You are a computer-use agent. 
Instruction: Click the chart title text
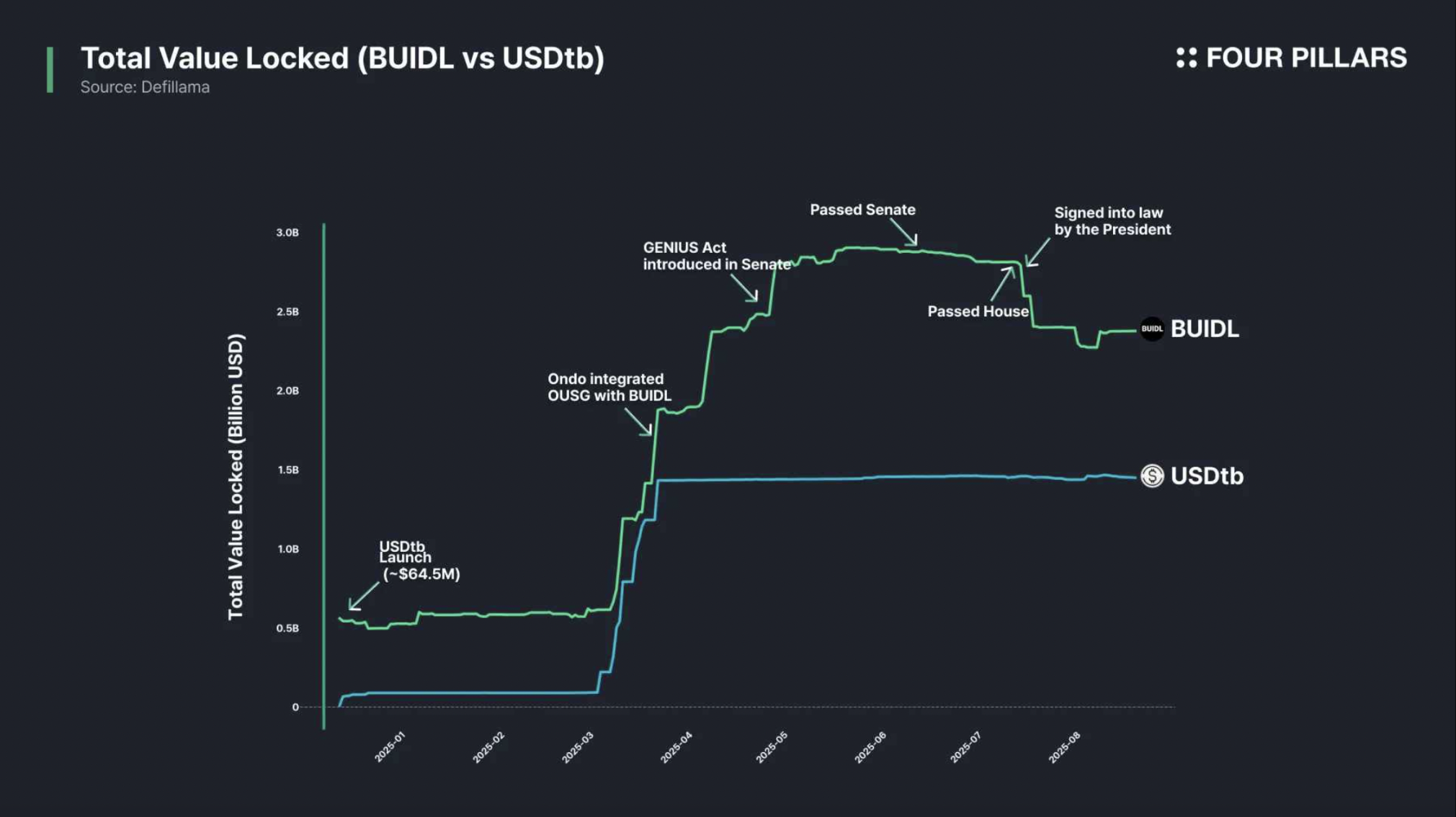click(342, 58)
